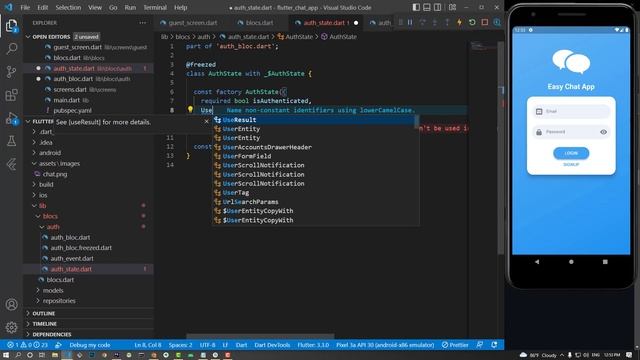Open the File menu
Screen dimensions: 640x360
25,7
